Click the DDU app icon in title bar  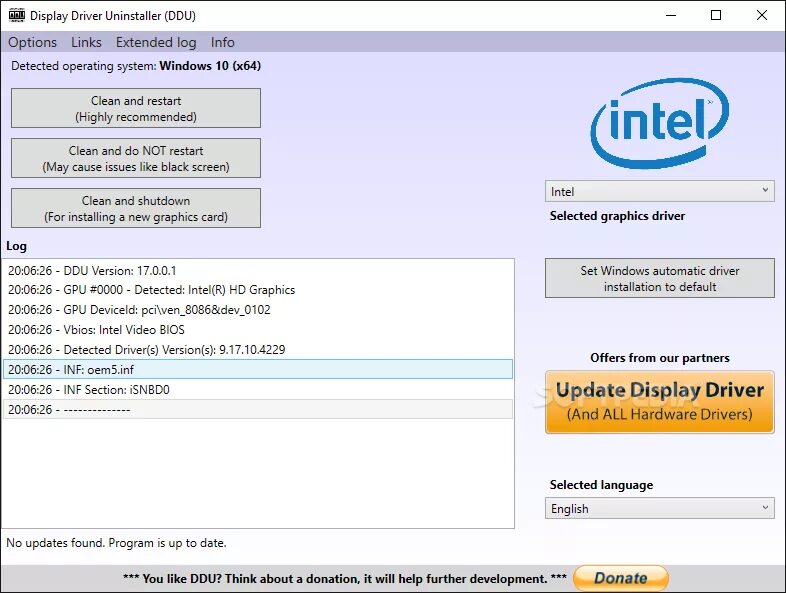[x=17, y=15]
